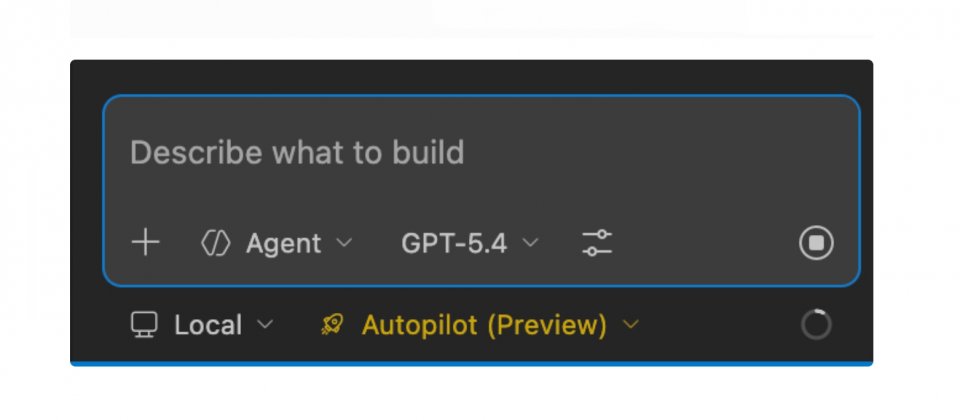Expand the Autopilot (Preview) chevron
This screenshot has height=420, width=960.
tap(630, 325)
